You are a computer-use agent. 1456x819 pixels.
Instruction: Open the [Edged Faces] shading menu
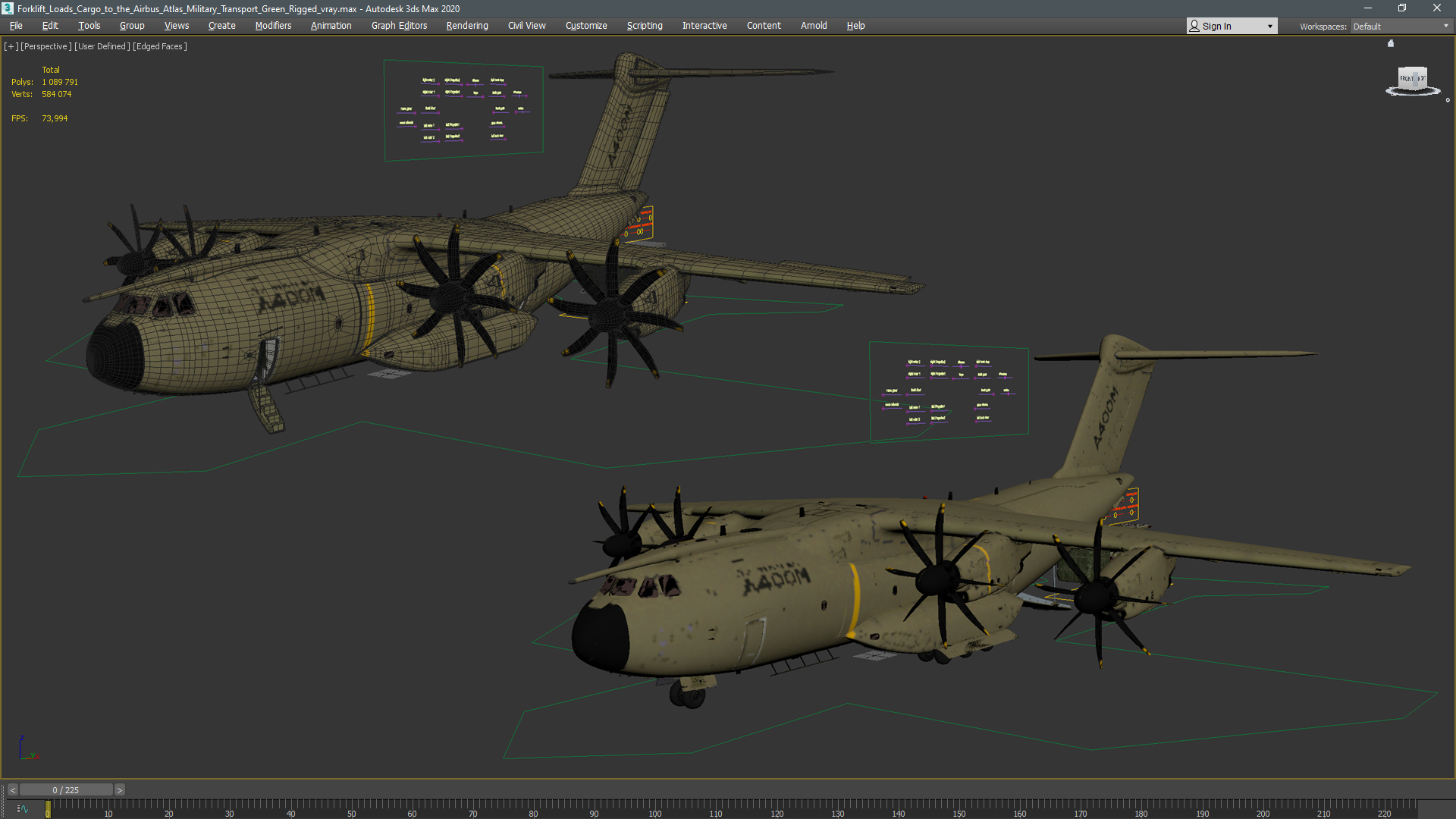point(160,46)
